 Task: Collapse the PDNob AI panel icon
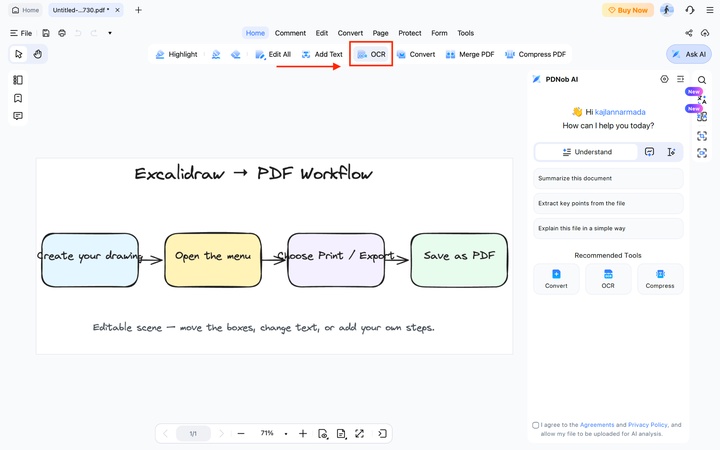click(681, 79)
